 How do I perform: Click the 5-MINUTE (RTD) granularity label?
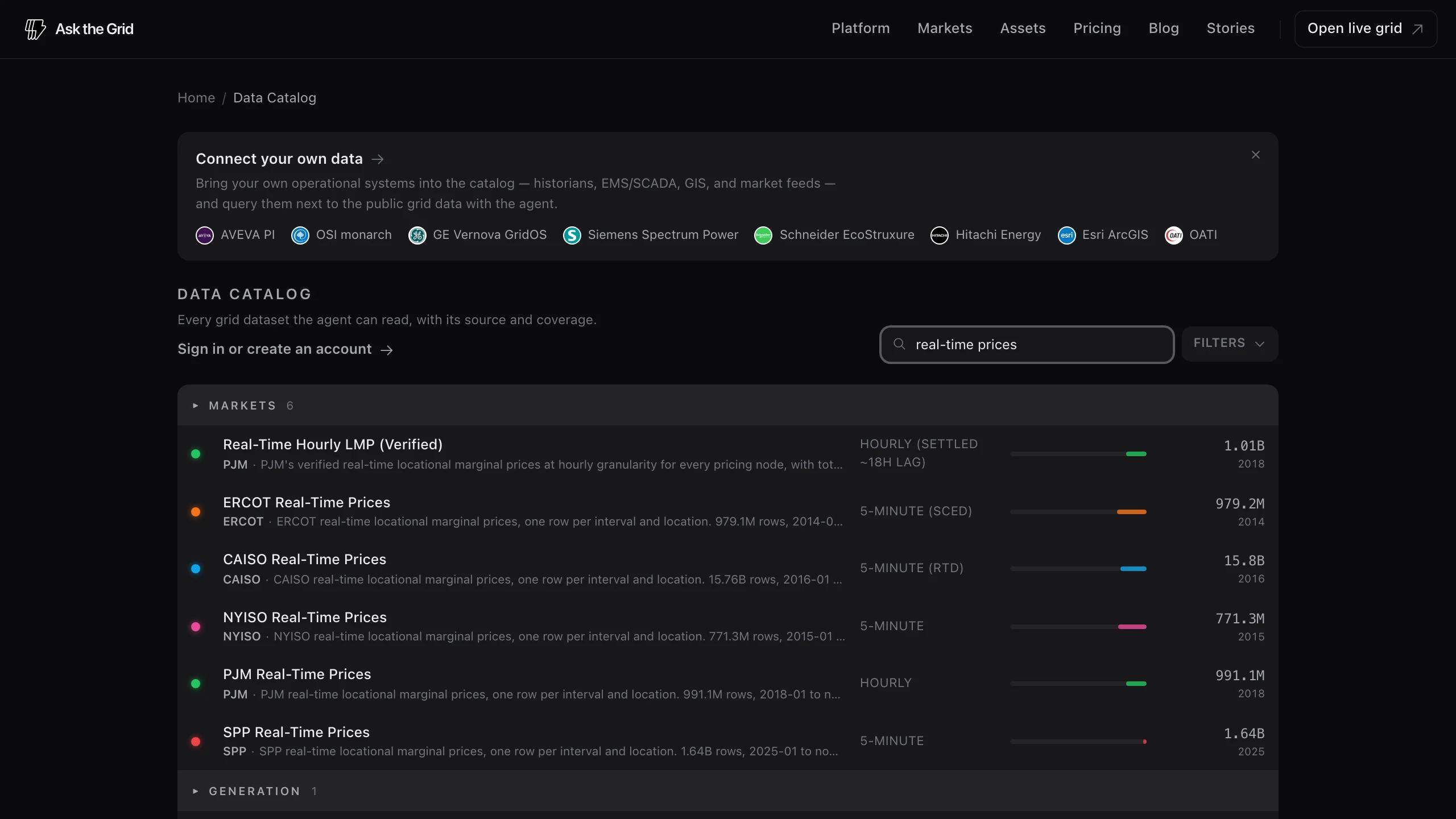(912, 568)
